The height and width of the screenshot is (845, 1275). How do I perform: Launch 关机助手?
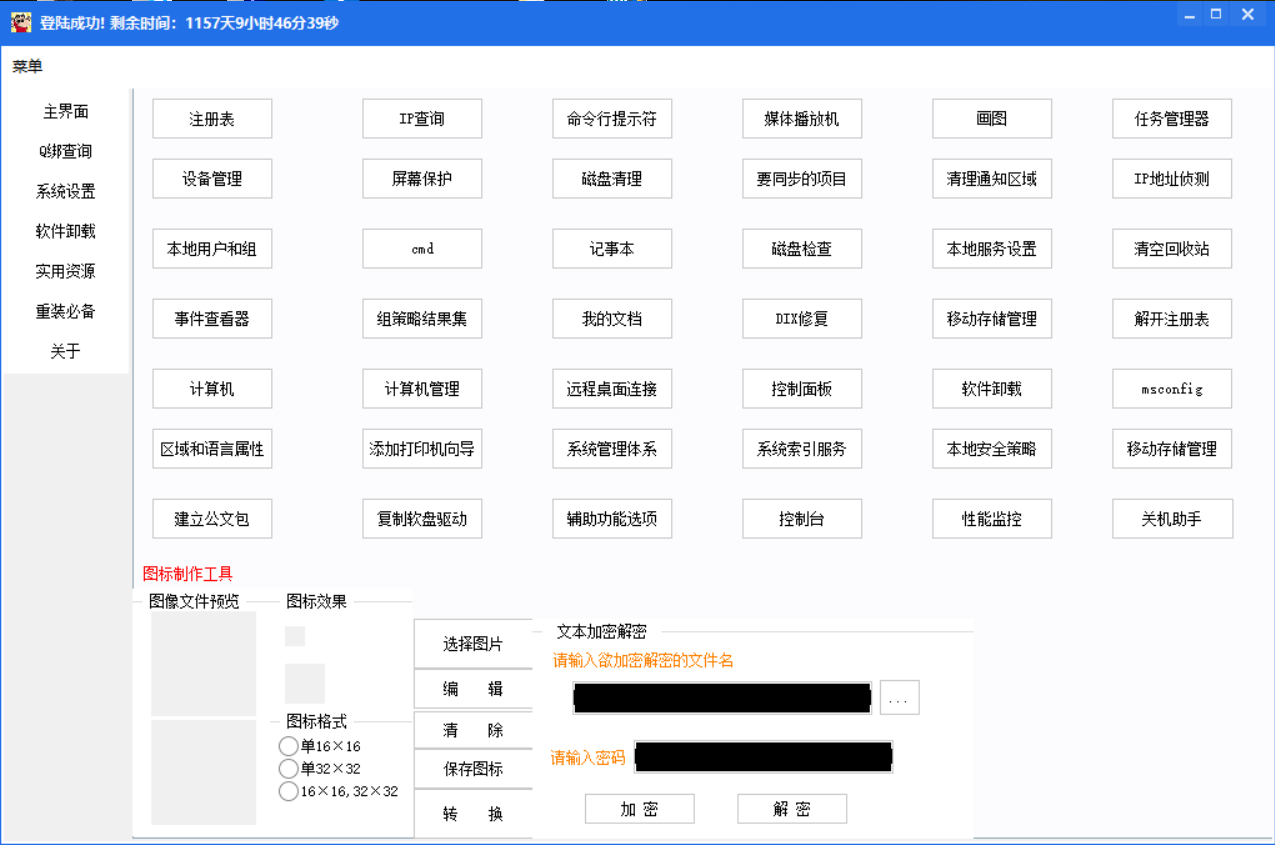(1172, 519)
